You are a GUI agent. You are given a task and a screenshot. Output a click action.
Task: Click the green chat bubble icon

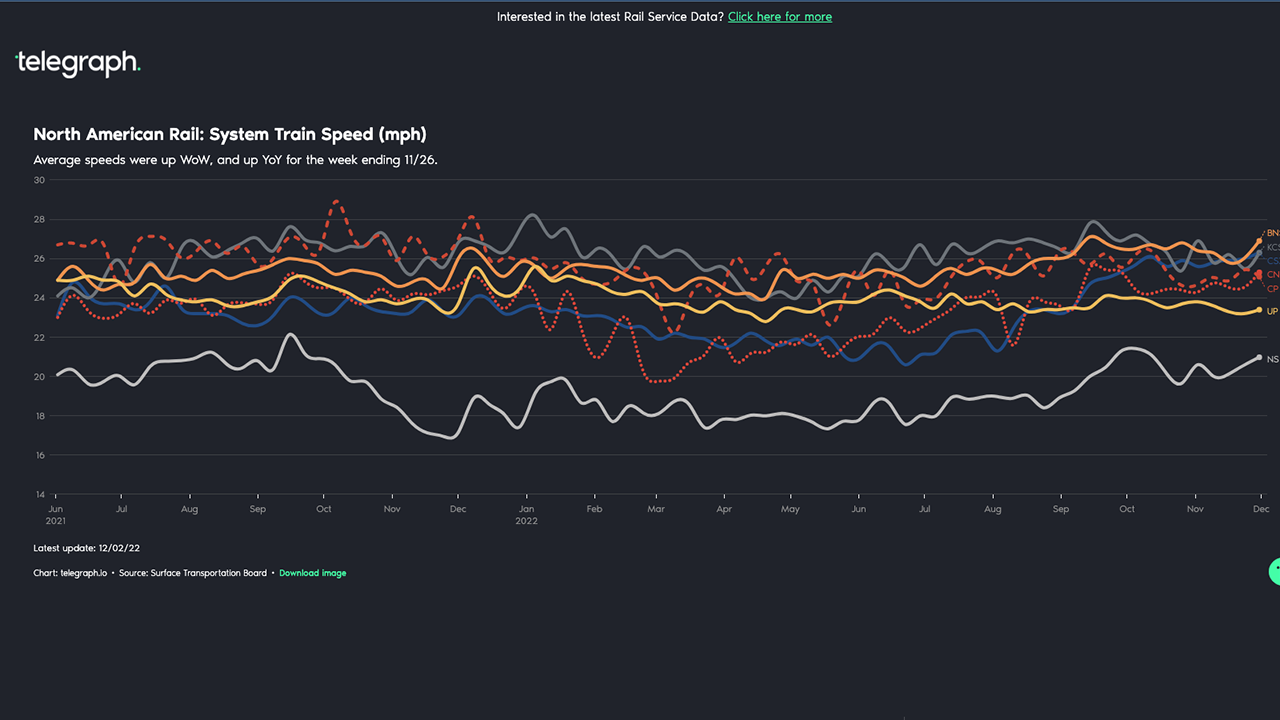tap(1274, 571)
